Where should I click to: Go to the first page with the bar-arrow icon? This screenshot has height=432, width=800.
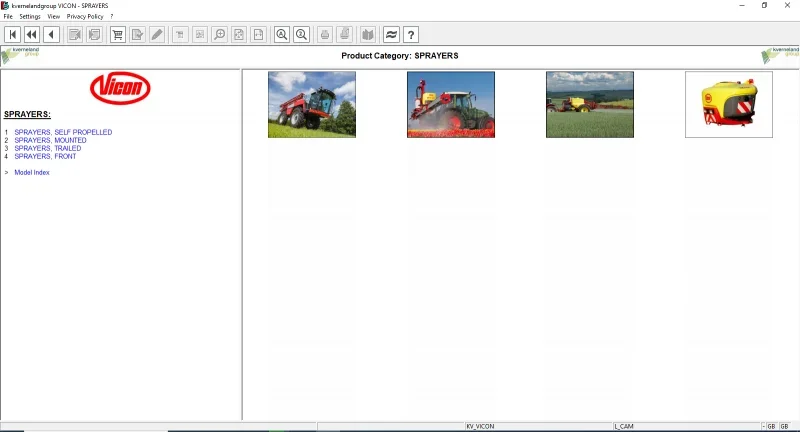[13, 35]
